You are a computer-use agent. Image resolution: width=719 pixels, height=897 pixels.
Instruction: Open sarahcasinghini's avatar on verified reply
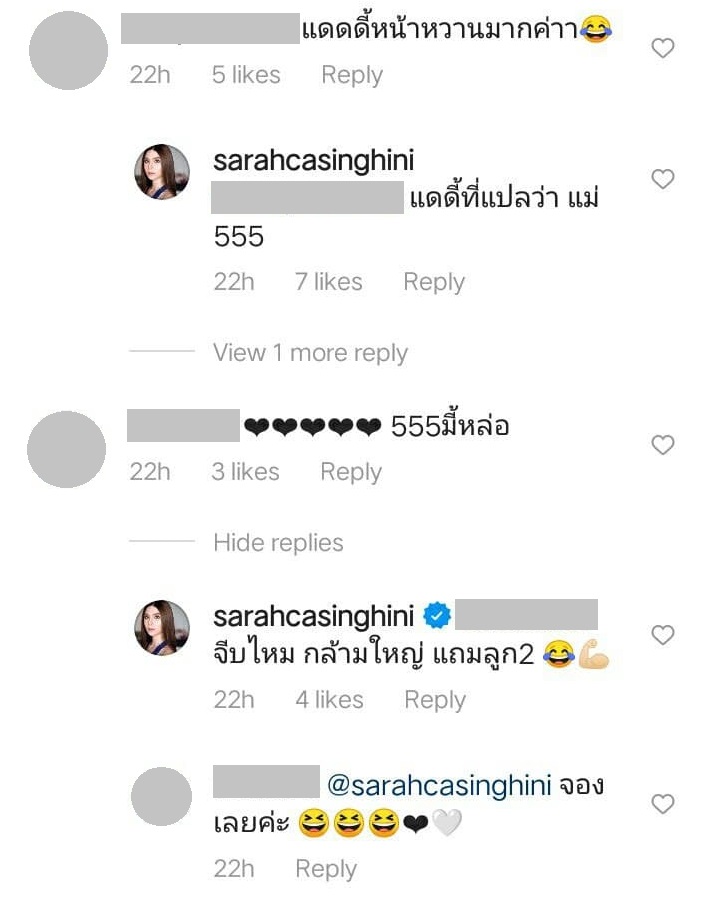162,627
